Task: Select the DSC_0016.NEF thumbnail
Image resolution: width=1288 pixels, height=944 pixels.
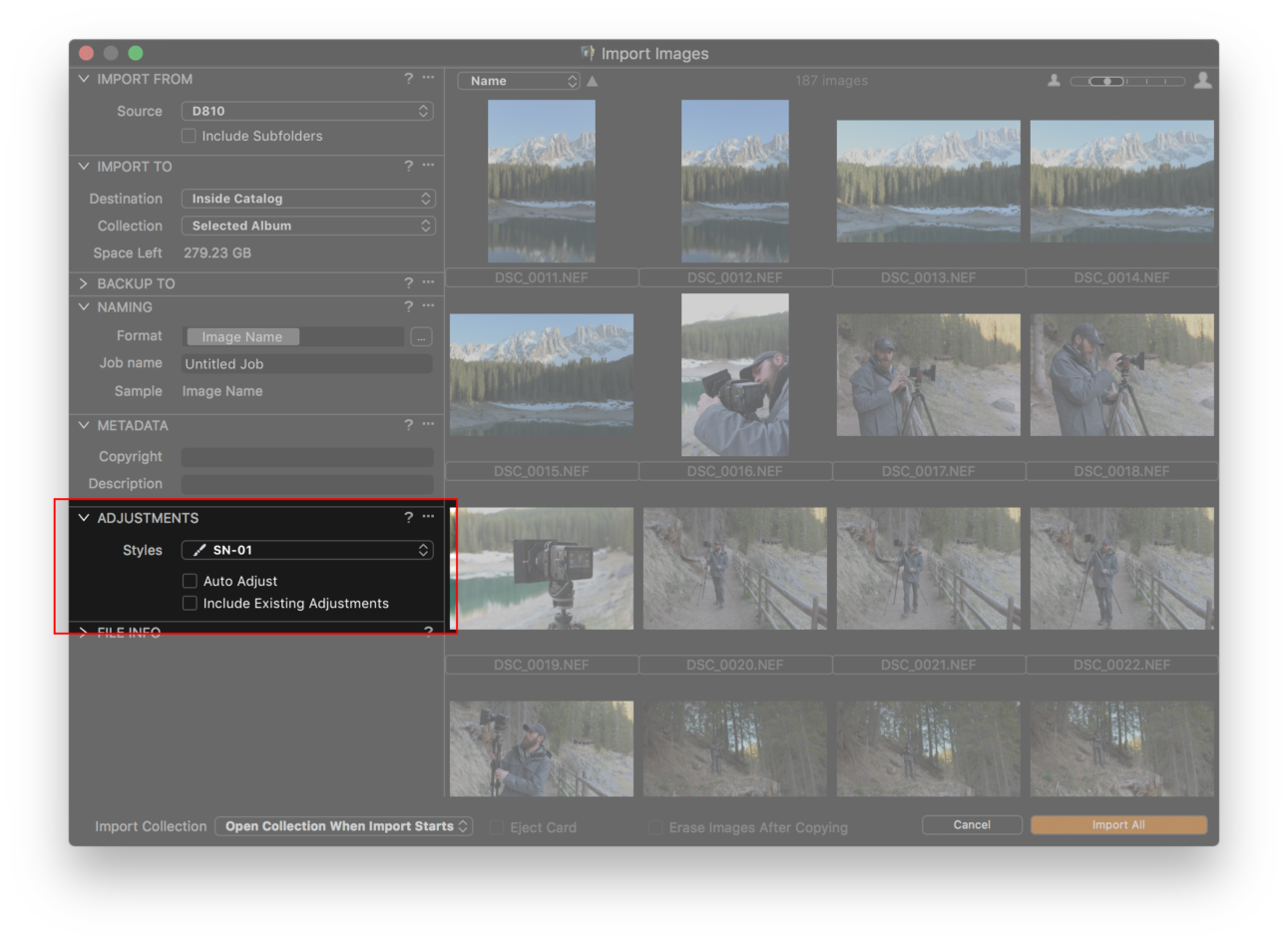Action: click(734, 374)
